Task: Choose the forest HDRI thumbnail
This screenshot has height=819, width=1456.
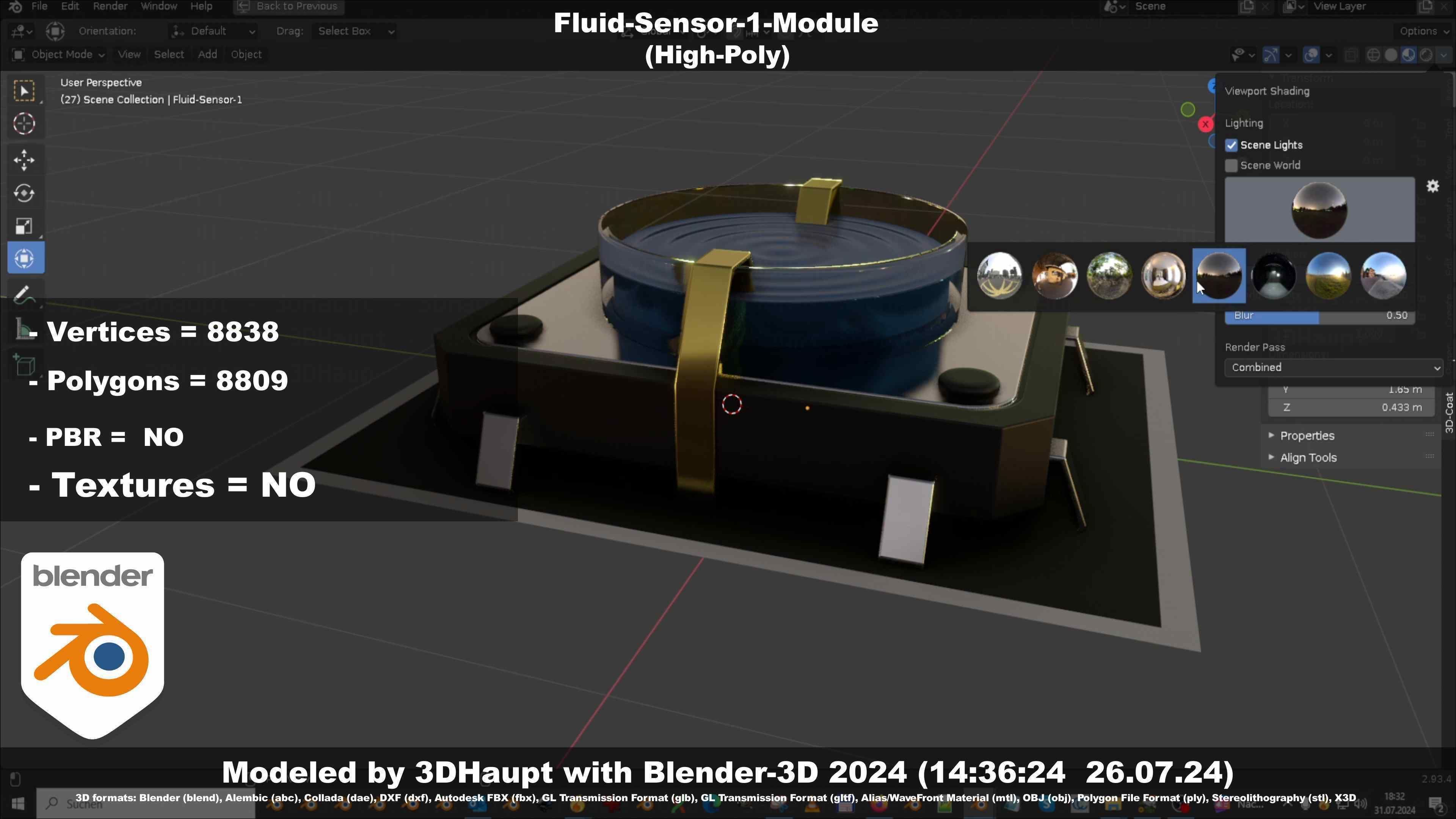Action: (x=1109, y=275)
